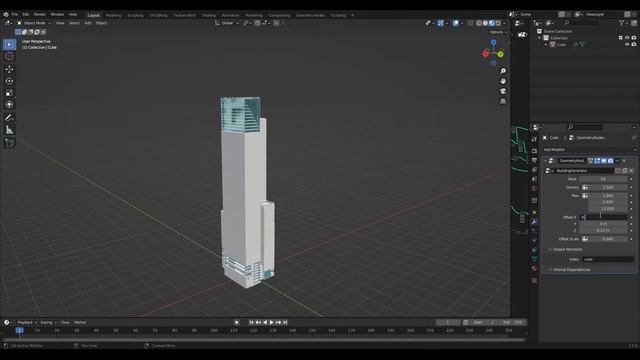This screenshot has height=360, width=640.
Task: Click the current frame marker on timeline
Action: tap(19, 330)
